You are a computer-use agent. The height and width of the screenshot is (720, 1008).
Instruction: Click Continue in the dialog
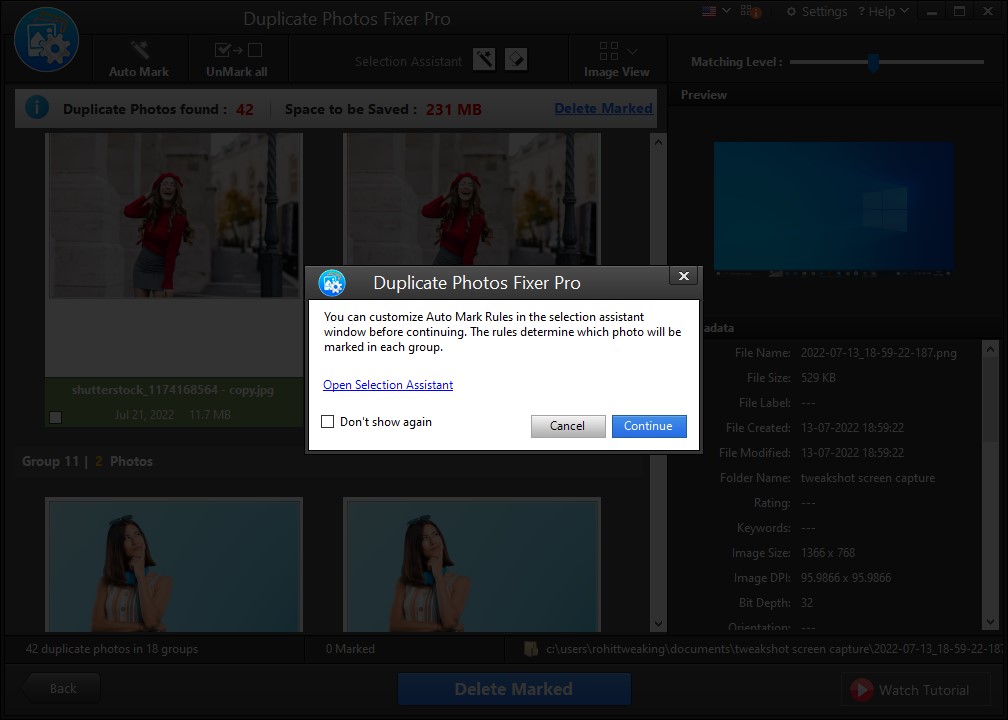[x=649, y=426]
